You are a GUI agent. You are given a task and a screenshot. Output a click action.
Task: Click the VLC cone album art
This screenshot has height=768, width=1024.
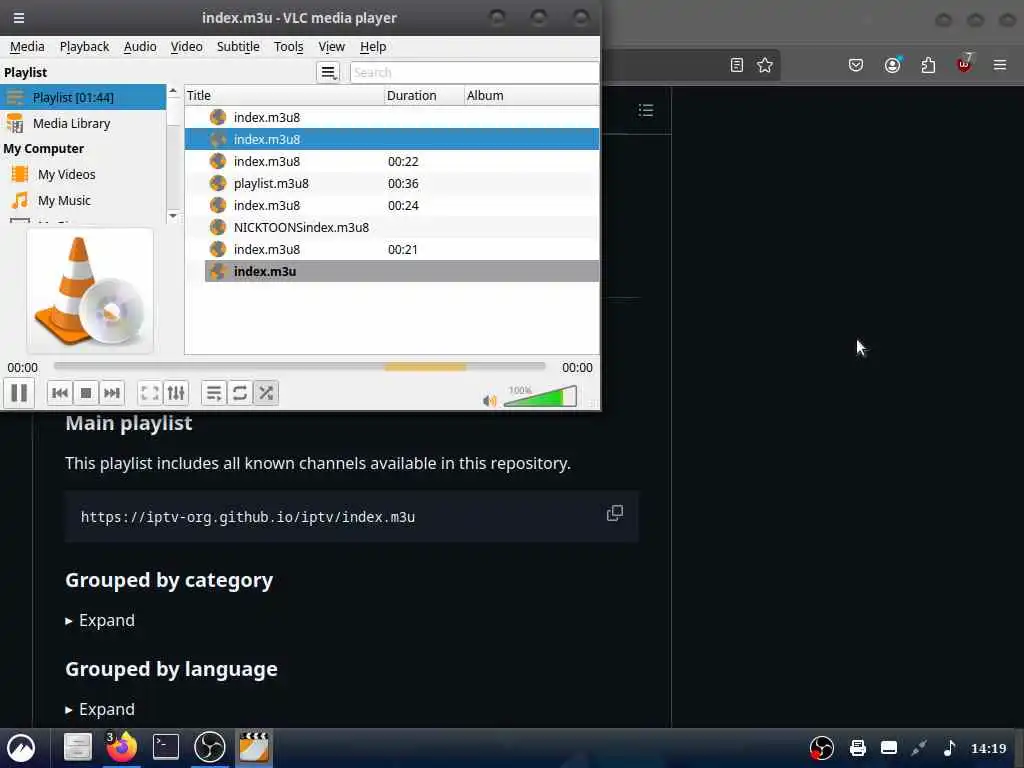[90, 291]
